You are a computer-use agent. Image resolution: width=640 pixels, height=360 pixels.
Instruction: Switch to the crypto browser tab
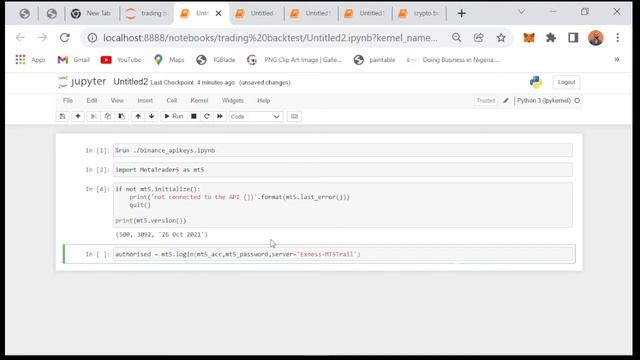420,13
